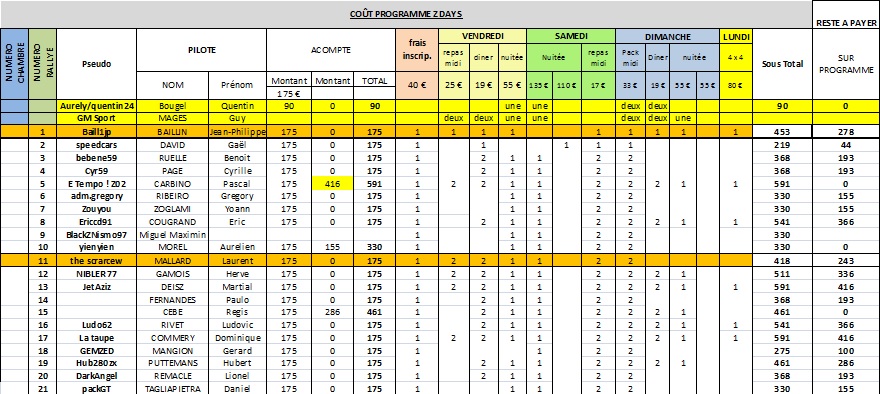The image size is (880, 394).
Task: Select the name cell BAILLIN
Action: pos(173,132)
